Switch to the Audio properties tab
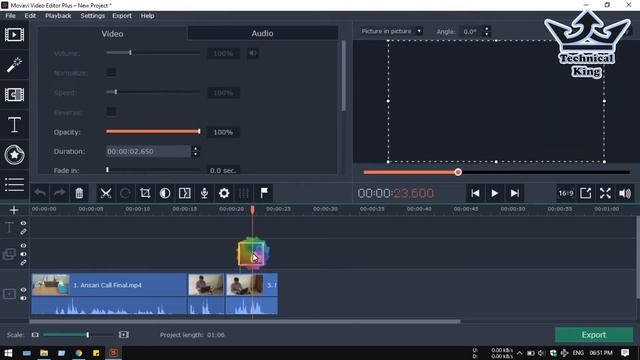The width and height of the screenshot is (640, 360). click(262, 33)
